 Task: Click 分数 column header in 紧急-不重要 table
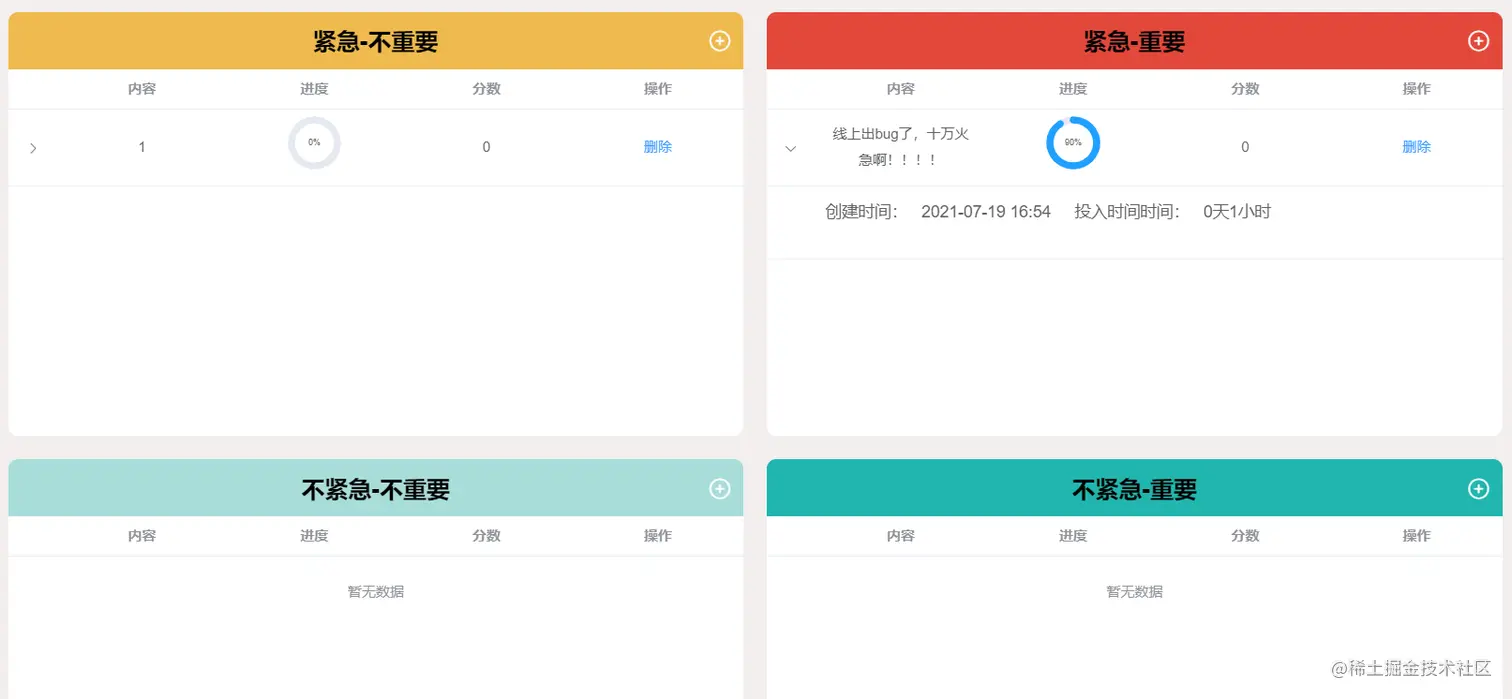486,89
